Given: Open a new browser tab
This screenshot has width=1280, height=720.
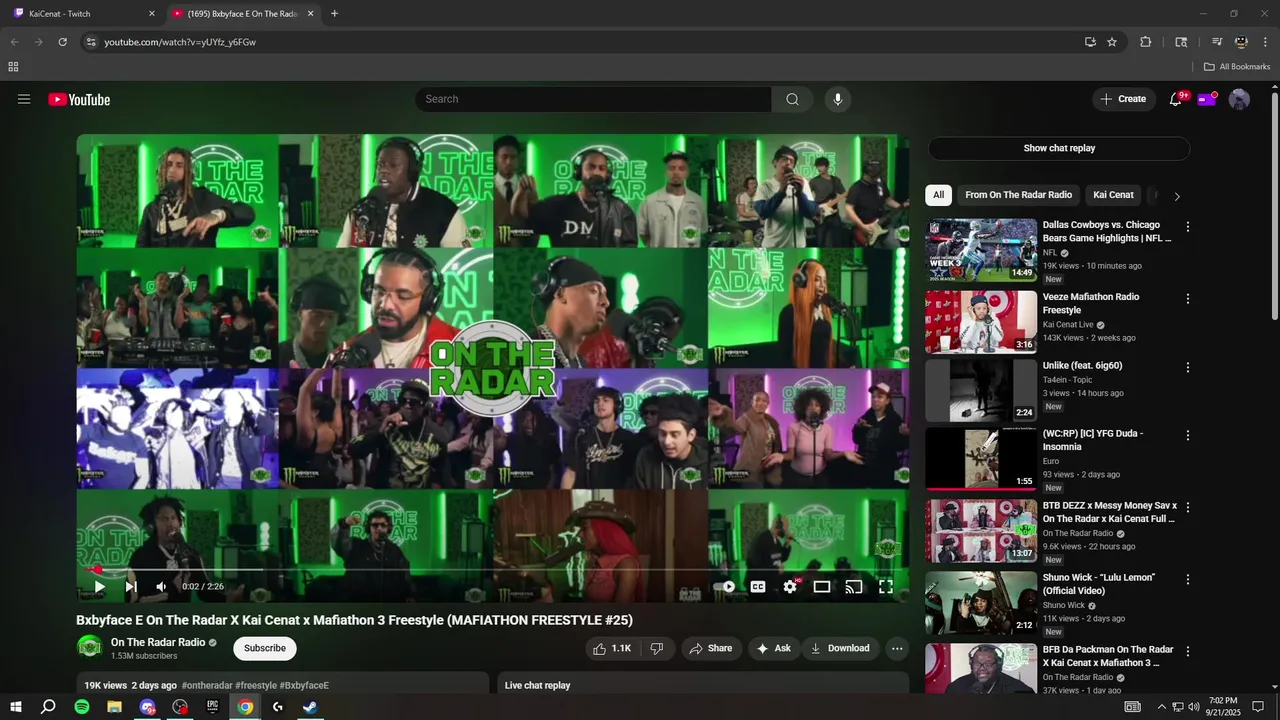Looking at the screenshot, I should pyautogui.click(x=334, y=14).
